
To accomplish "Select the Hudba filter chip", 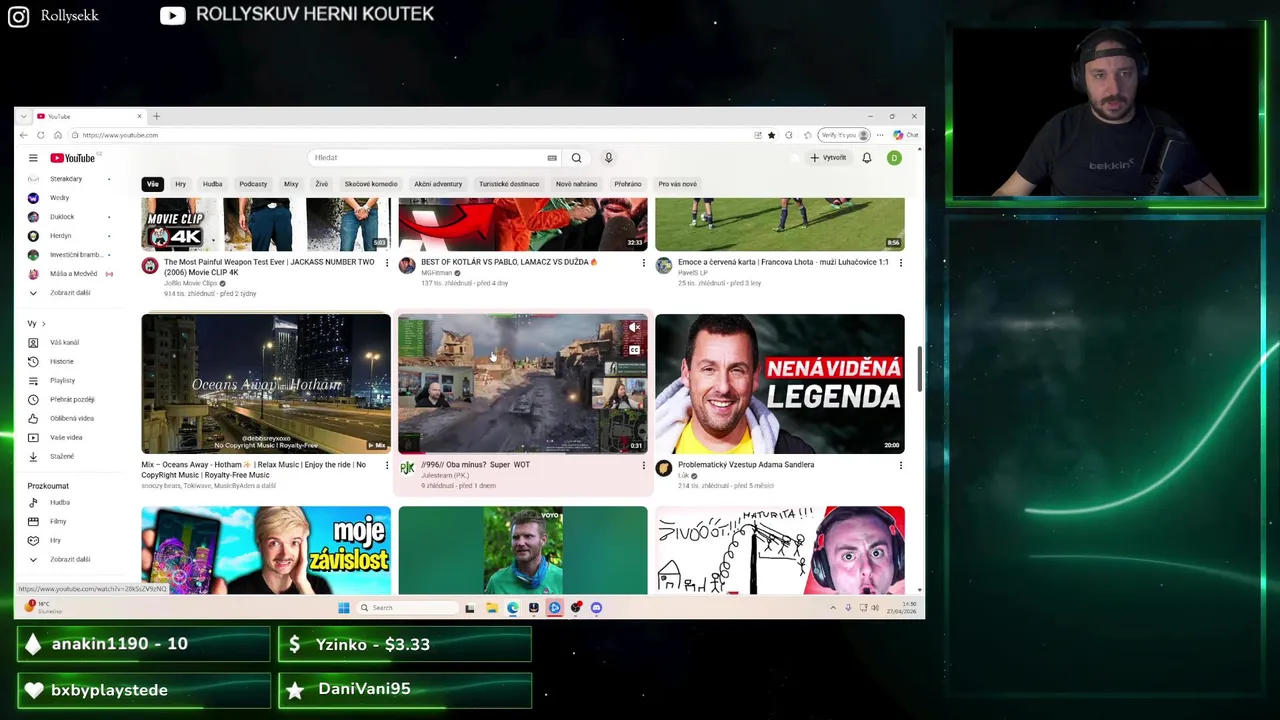I will [213, 184].
